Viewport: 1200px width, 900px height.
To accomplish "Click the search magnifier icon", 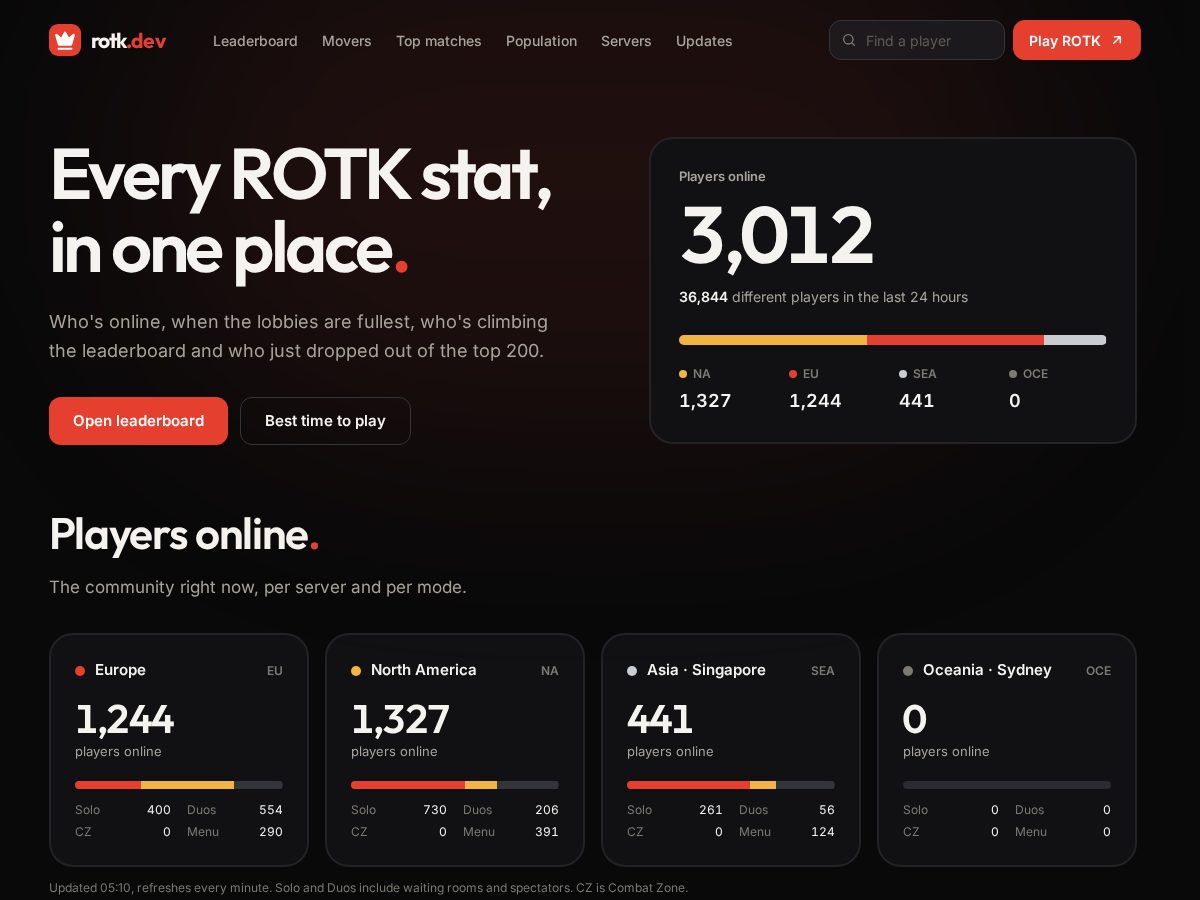I will pyautogui.click(x=849, y=41).
